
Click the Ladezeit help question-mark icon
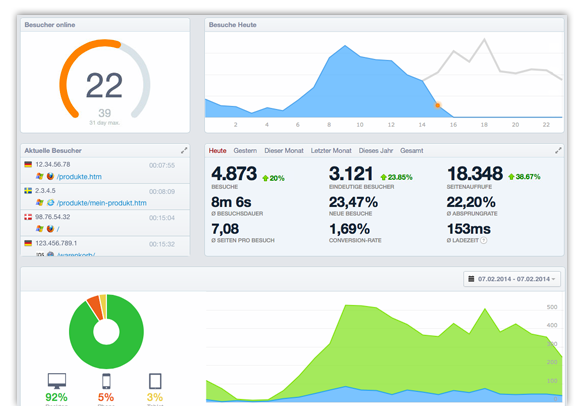pos(484,240)
